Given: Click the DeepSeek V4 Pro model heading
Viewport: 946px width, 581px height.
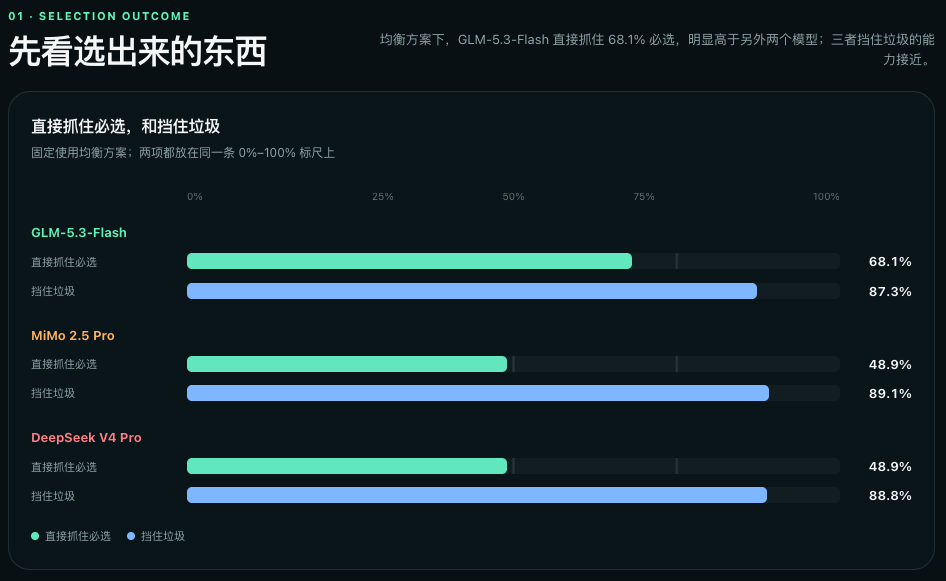Looking at the screenshot, I should (x=86, y=437).
